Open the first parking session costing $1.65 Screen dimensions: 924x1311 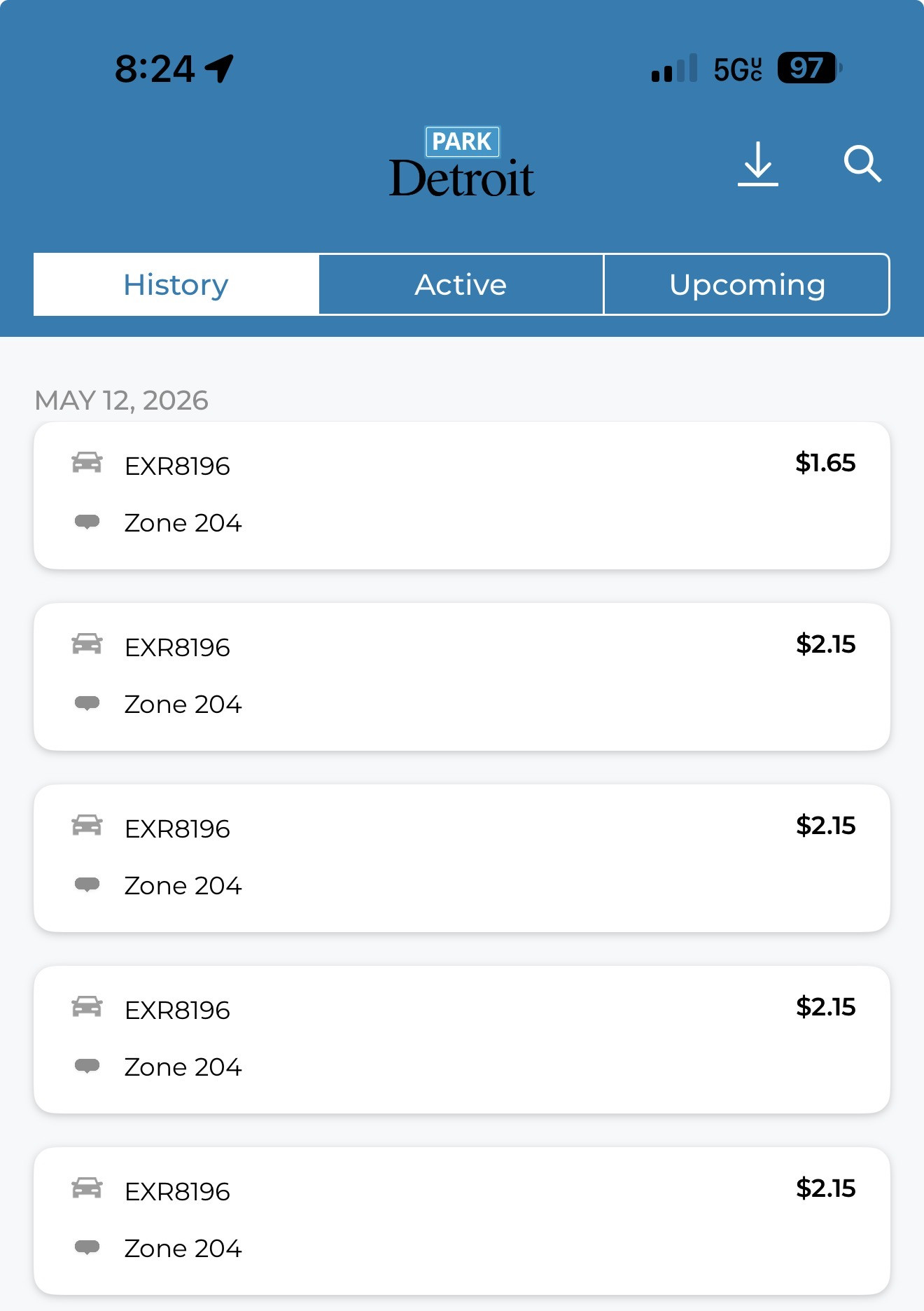click(462, 495)
